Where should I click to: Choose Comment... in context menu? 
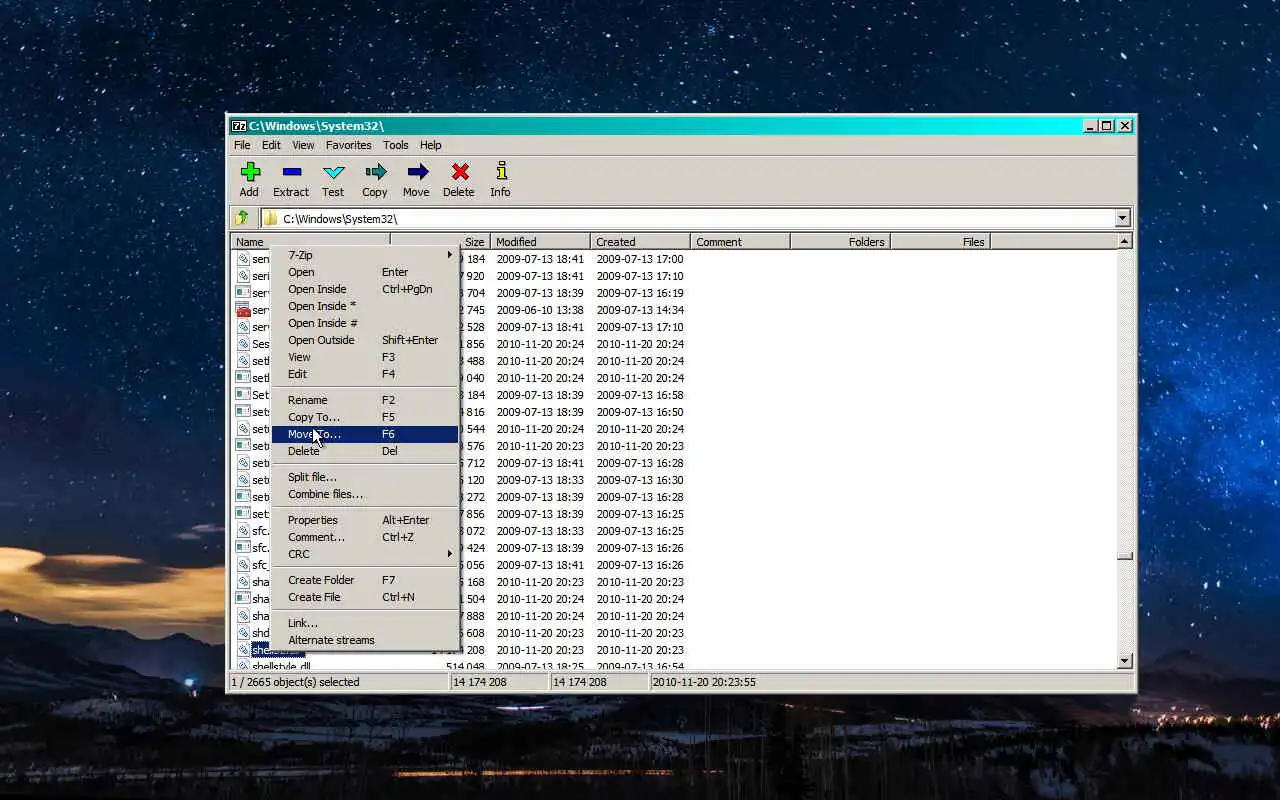pyautogui.click(x=365, y=537)
